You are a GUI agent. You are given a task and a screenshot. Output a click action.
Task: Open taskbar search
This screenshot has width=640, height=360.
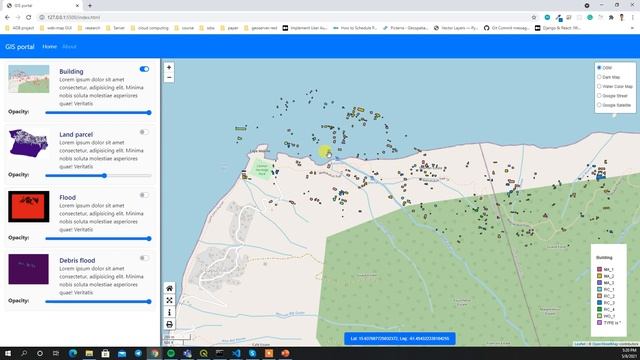pyautogui.click(x=24, y=353)
